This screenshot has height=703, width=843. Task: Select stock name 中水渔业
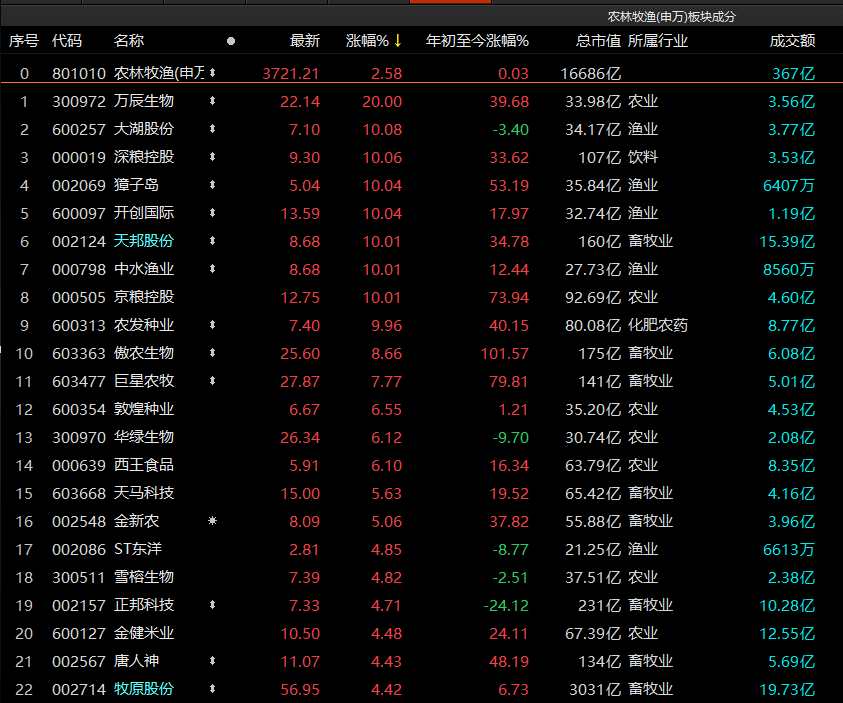pyautogui.click(x=144, y=269)
